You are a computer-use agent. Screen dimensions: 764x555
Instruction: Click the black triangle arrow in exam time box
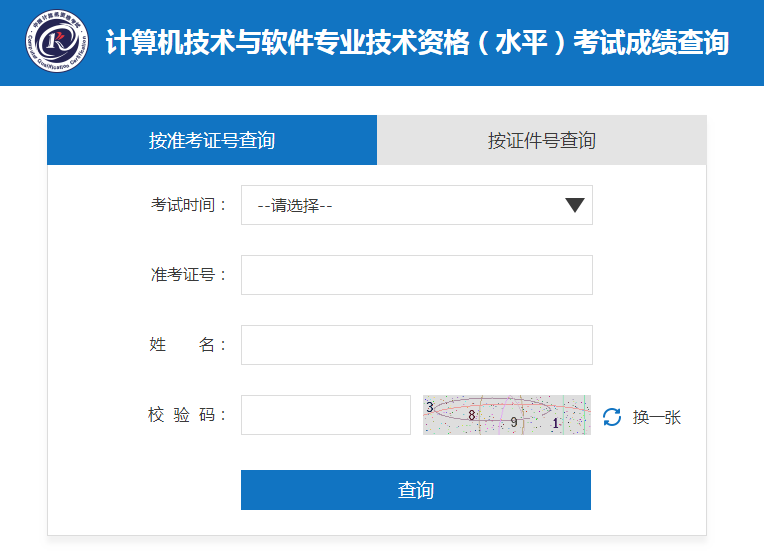click(574, 205)
